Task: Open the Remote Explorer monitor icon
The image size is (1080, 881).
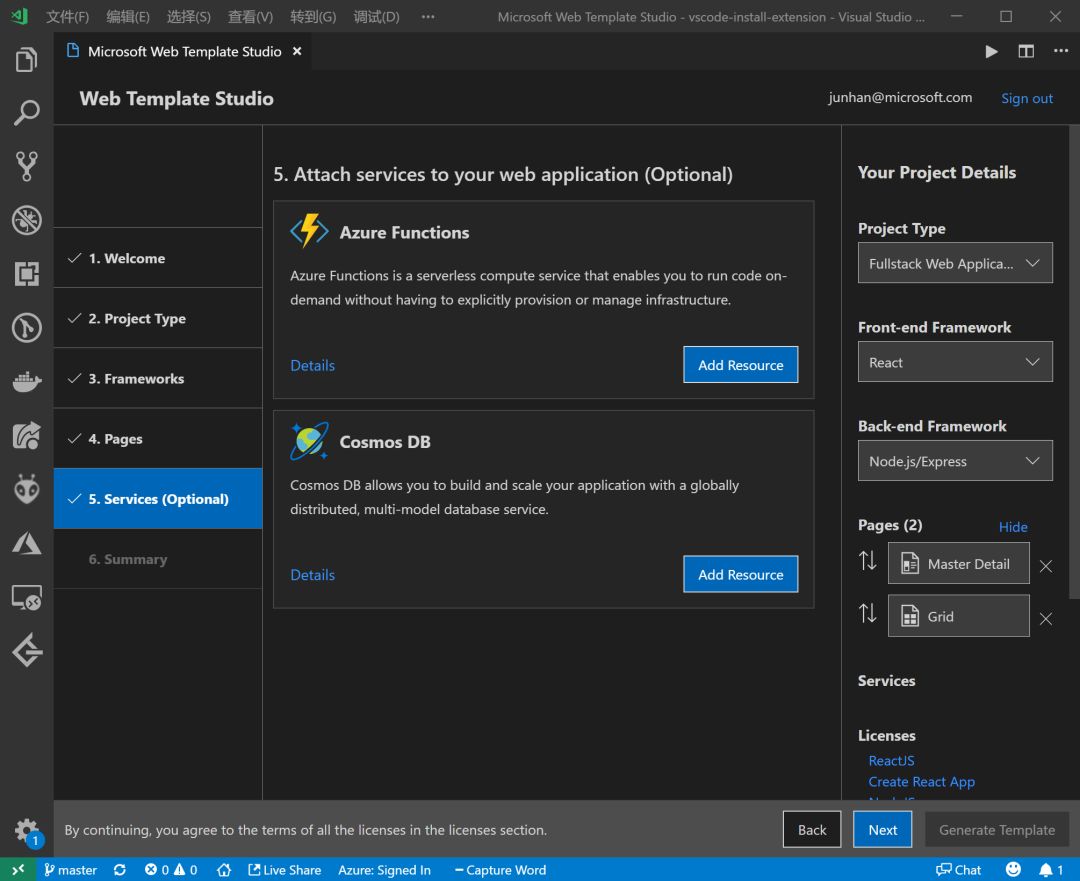Action: 26,597
